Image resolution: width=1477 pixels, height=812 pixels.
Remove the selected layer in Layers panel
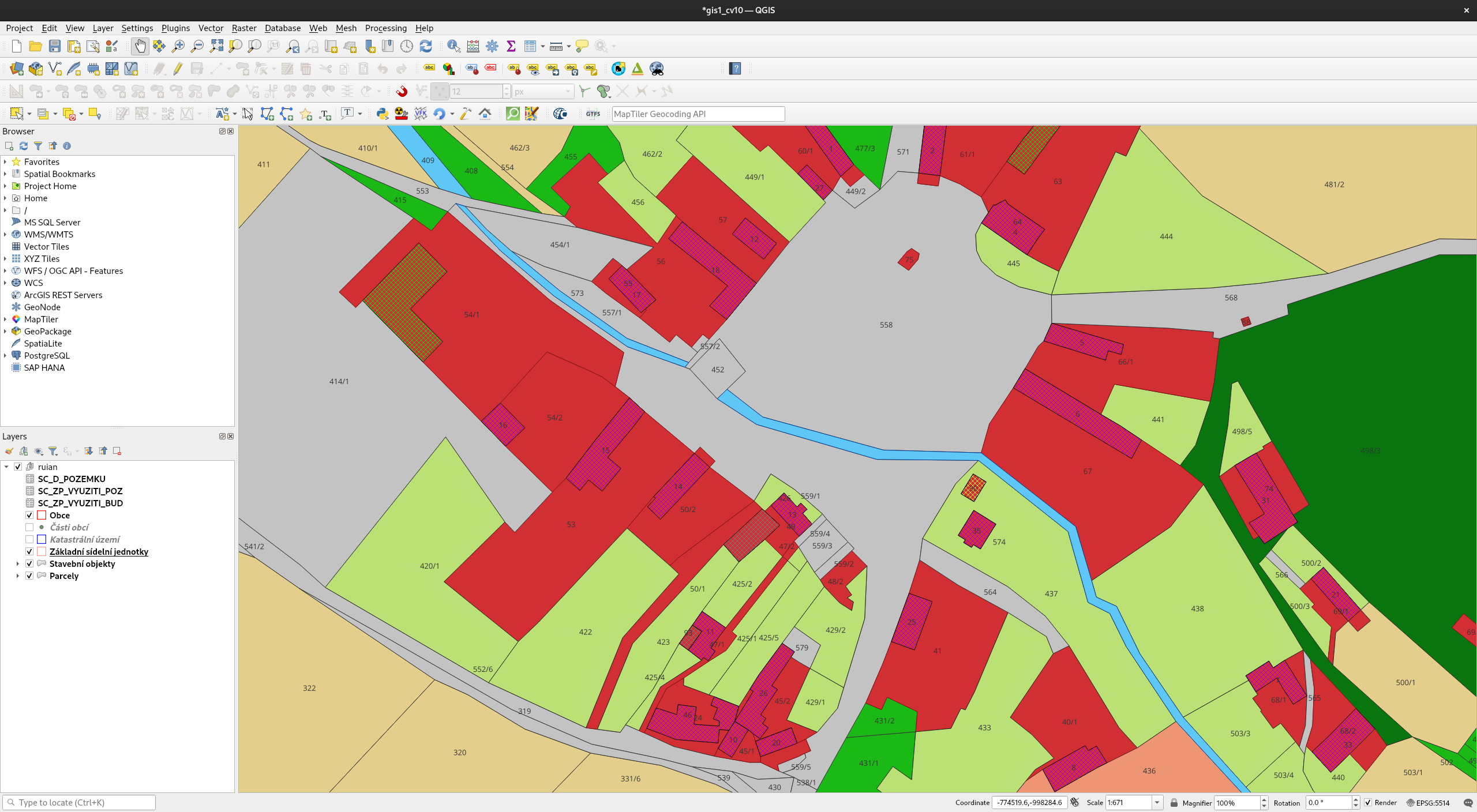click(x=117, y=451)
